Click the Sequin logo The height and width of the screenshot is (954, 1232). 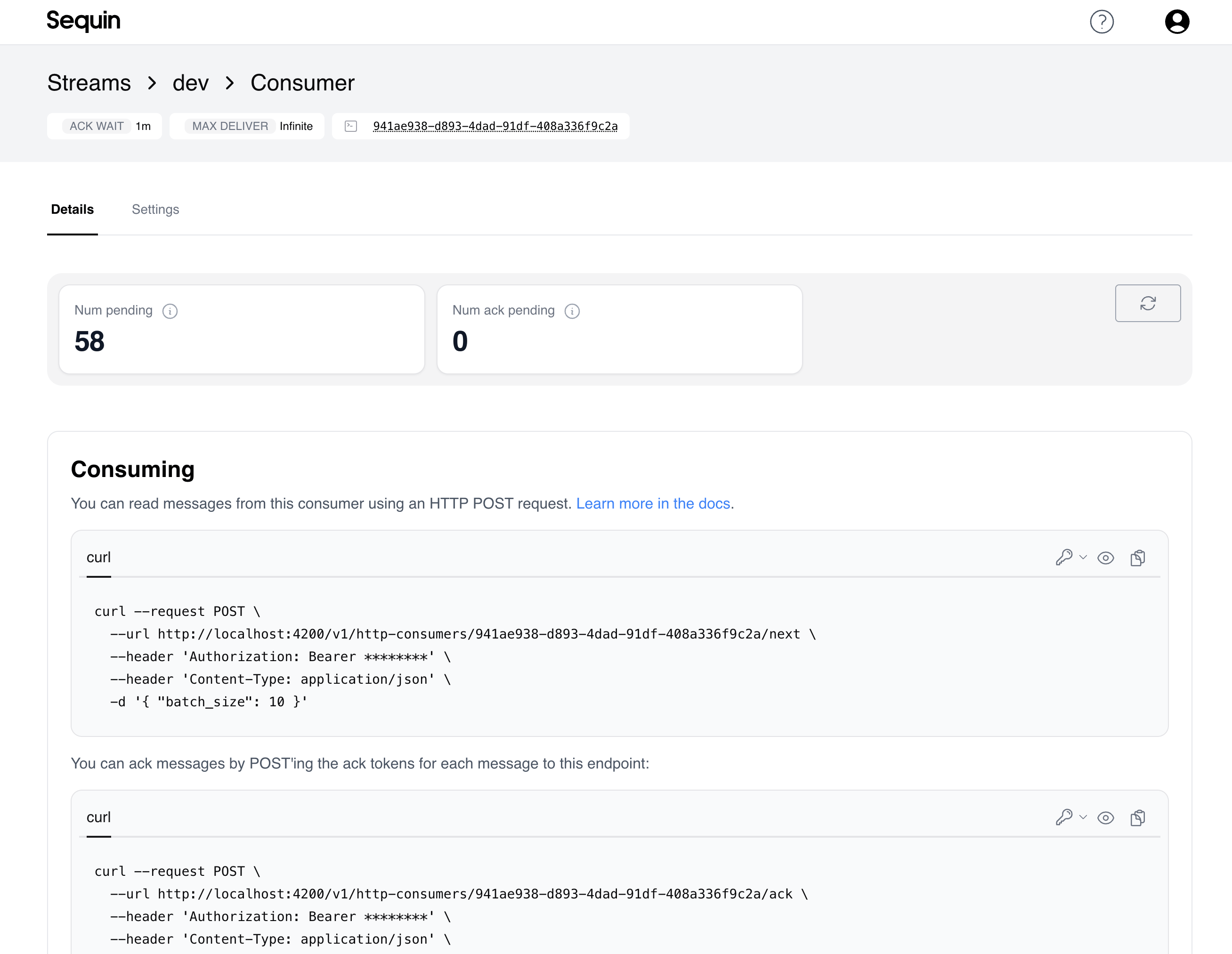pyautogui.click(x=83, y=21)
